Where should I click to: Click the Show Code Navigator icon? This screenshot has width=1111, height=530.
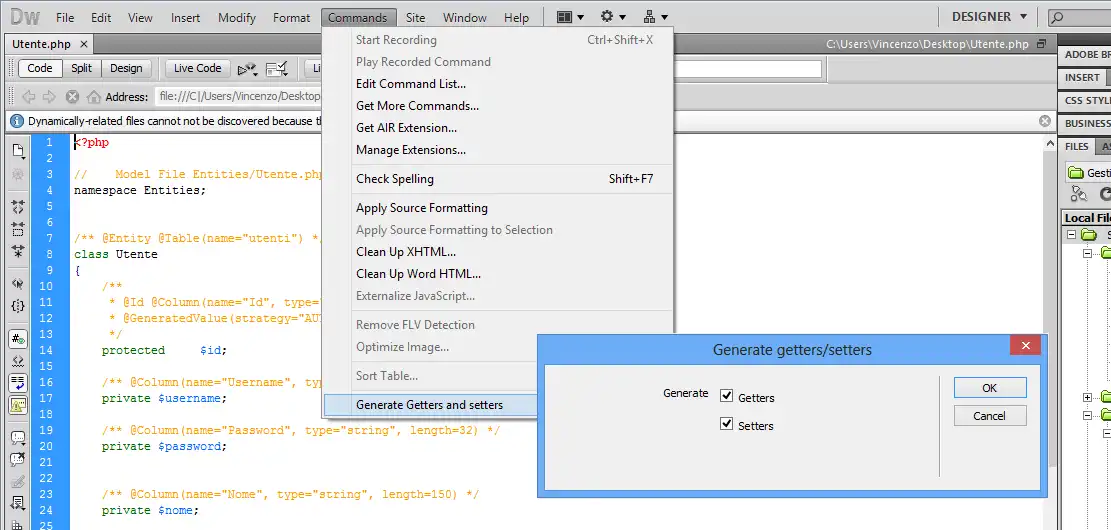[18, 174]
